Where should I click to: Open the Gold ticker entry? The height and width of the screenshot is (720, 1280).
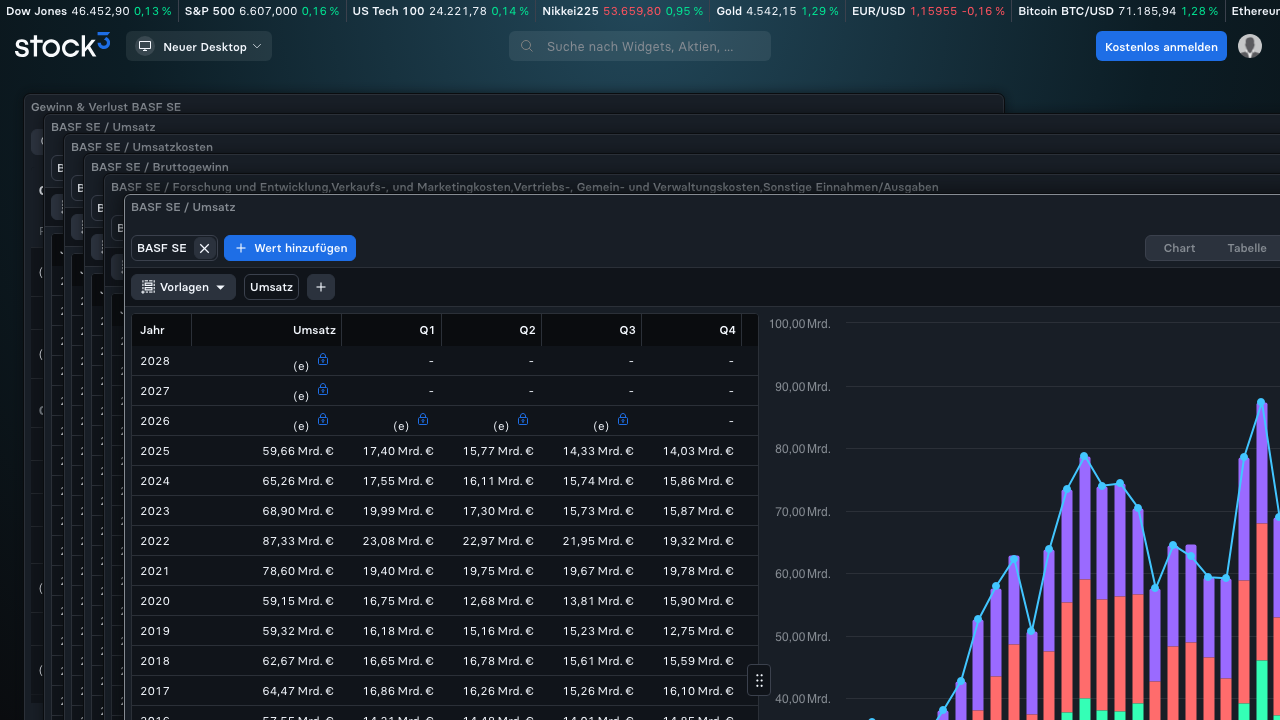(777, 11)
